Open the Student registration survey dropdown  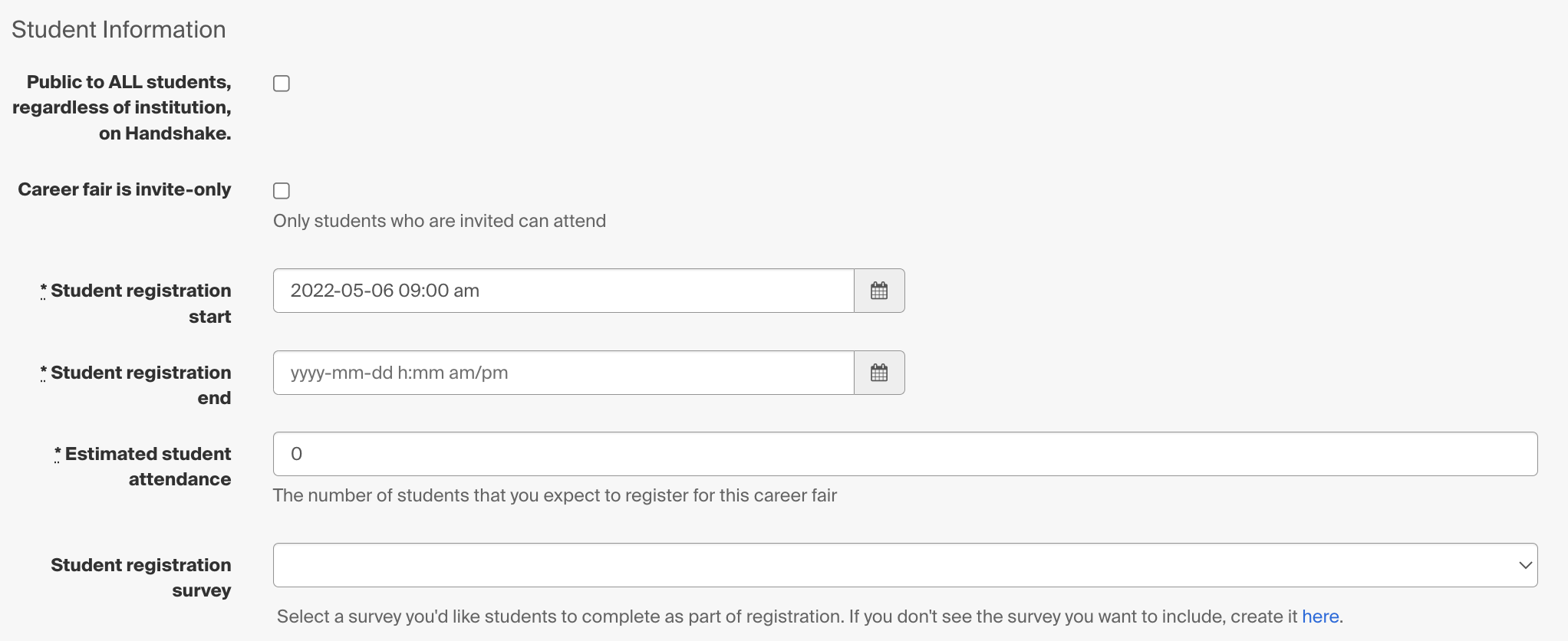click(905, 564)
